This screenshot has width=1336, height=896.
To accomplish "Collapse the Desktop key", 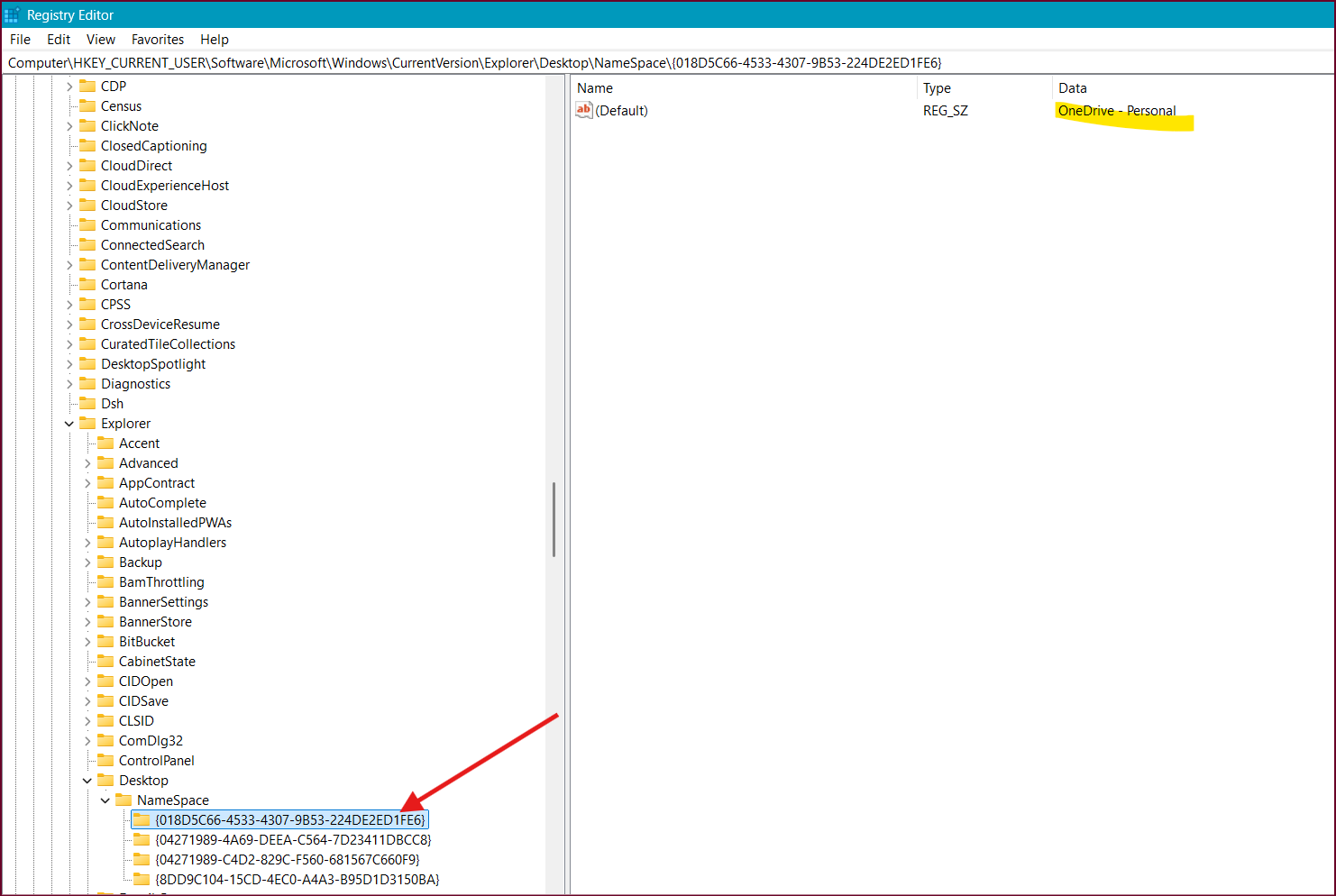I will point(87,781).
